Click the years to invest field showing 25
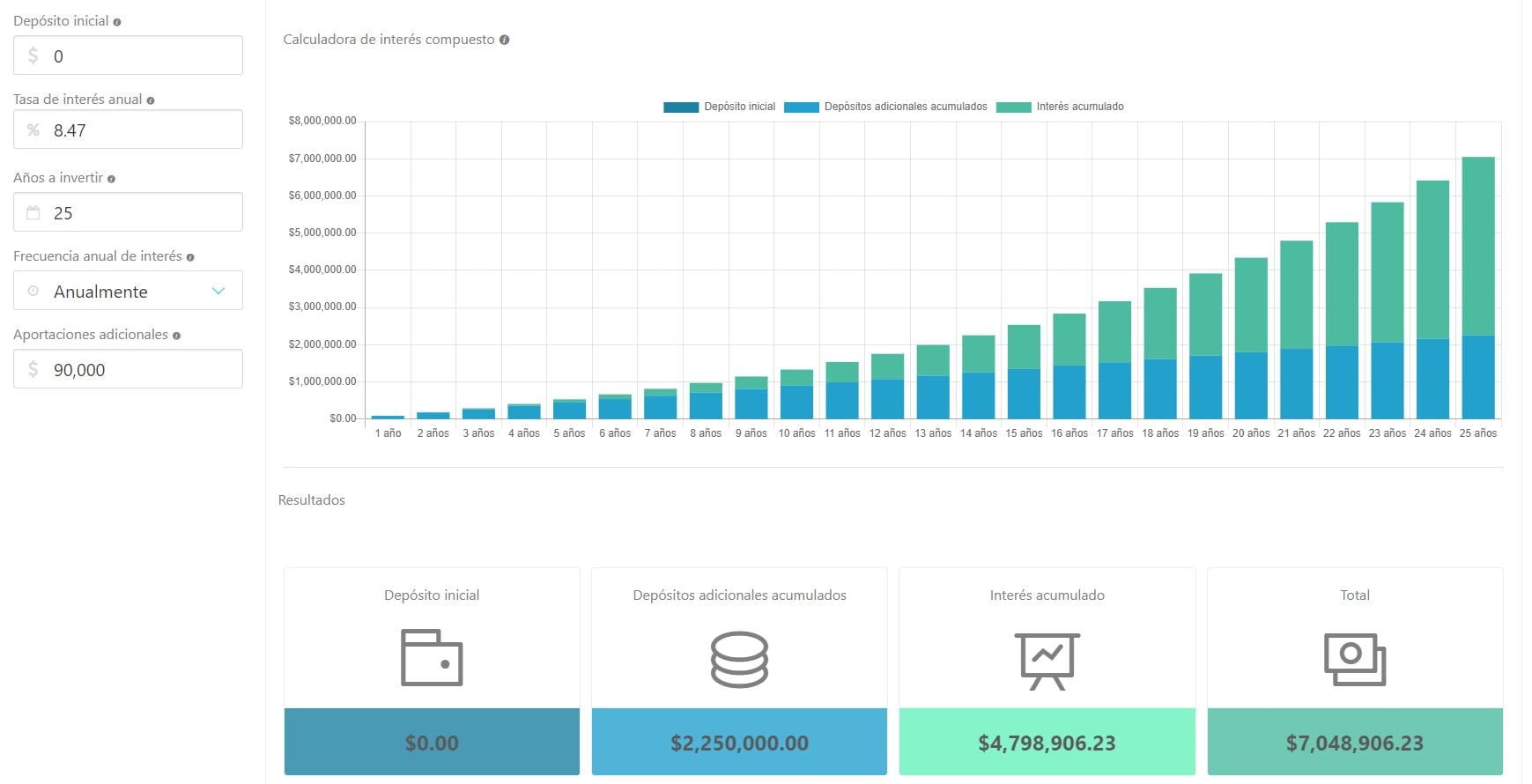This screenshot has height=784, width=1532. tap(141, 212)
